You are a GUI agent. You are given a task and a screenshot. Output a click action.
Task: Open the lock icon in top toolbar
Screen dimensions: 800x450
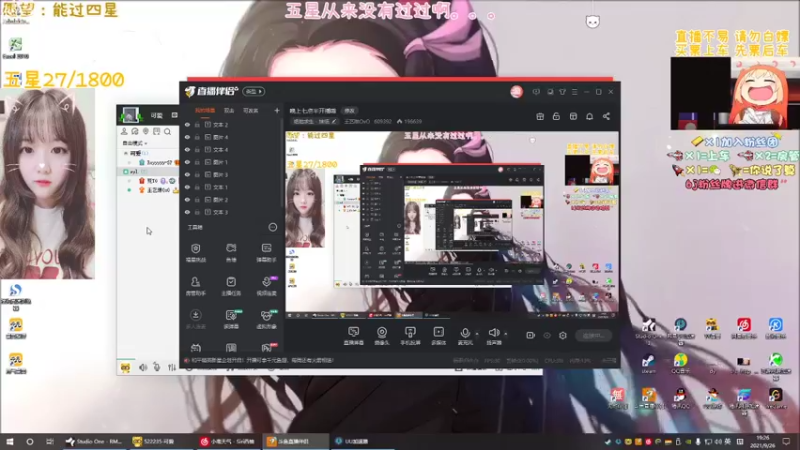point(556,116)
